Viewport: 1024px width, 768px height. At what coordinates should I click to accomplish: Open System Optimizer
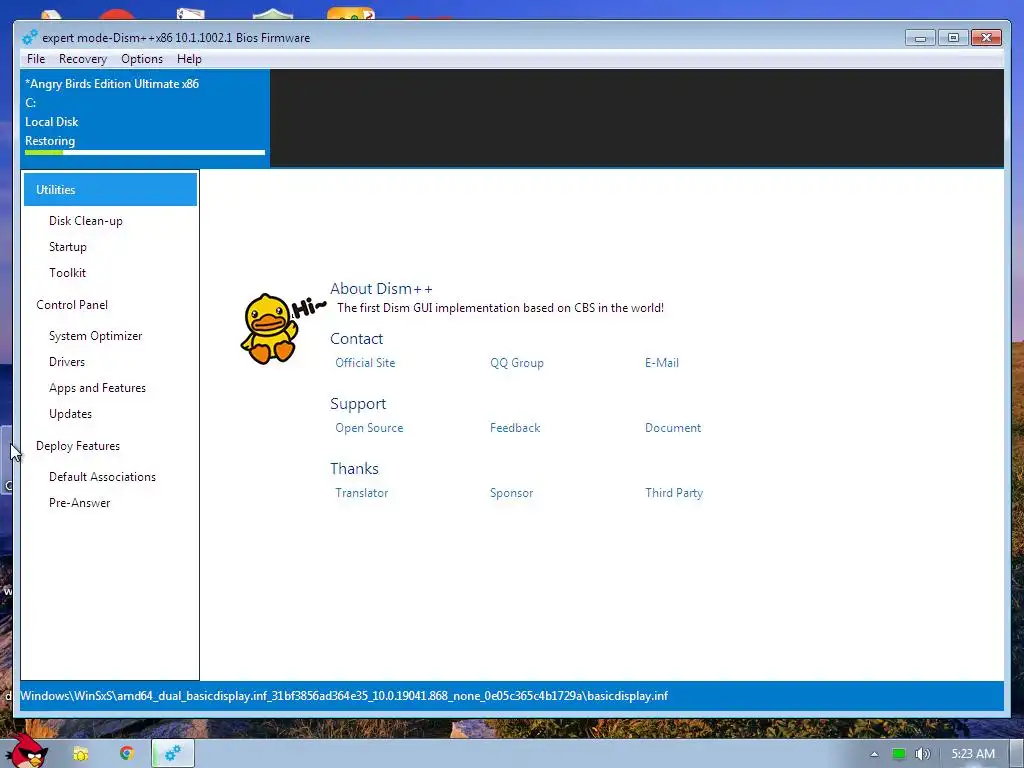tap(95, 336)
